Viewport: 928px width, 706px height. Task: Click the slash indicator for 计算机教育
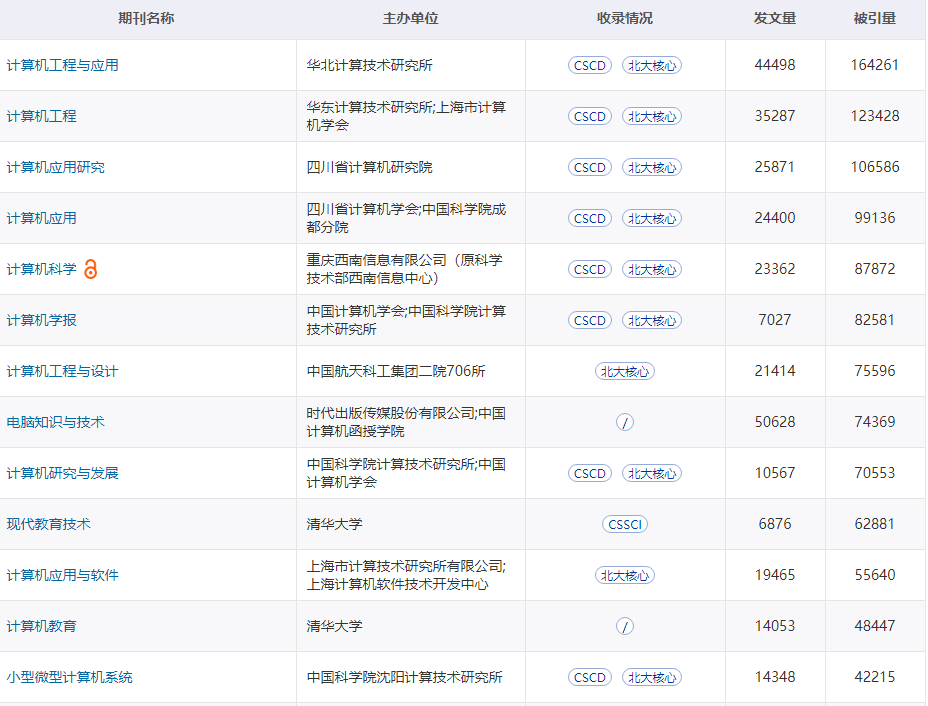coord(624,626)
